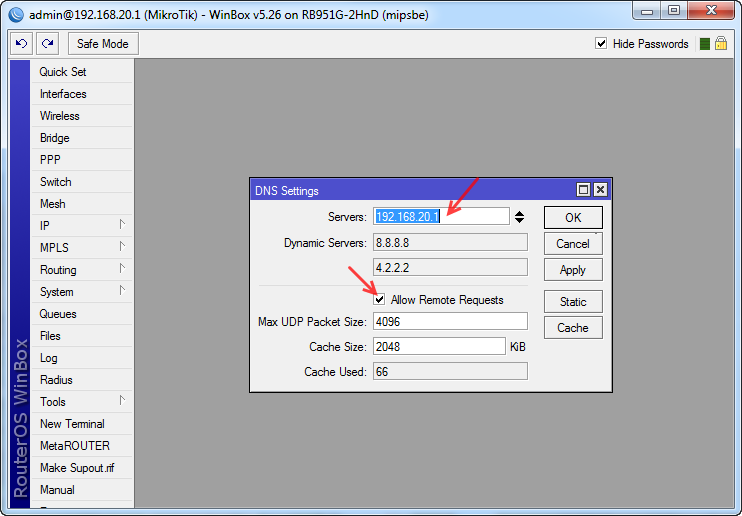Click the green status indicator square
Image resolution: width=742 pixels, height=516 pixels.
point(705,44)
